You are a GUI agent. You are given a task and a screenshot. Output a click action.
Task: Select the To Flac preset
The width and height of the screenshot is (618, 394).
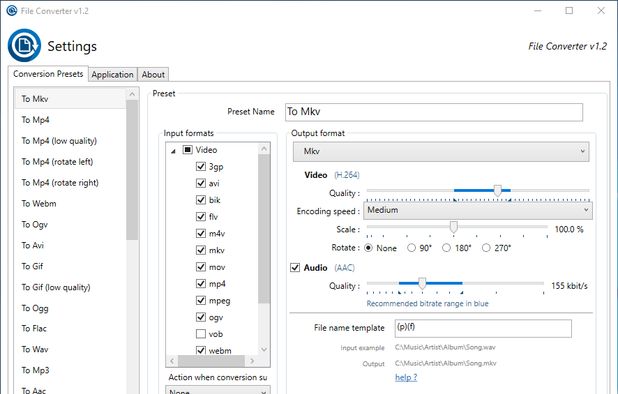(70, 328)
